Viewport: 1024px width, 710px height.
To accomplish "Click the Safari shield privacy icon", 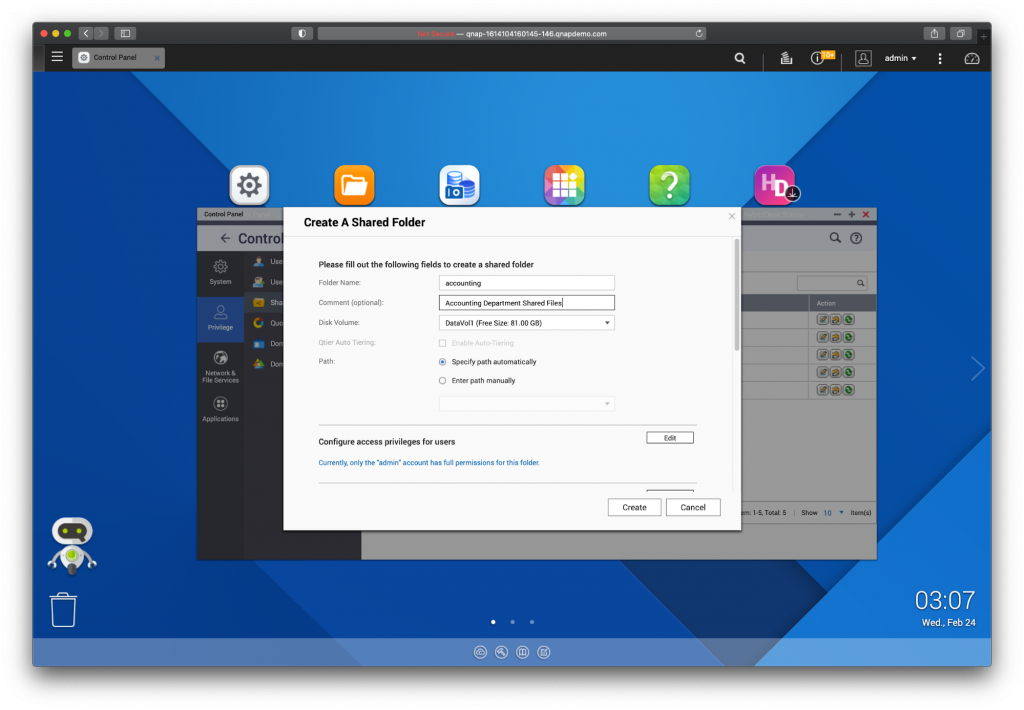I will [x=302, y=33].
